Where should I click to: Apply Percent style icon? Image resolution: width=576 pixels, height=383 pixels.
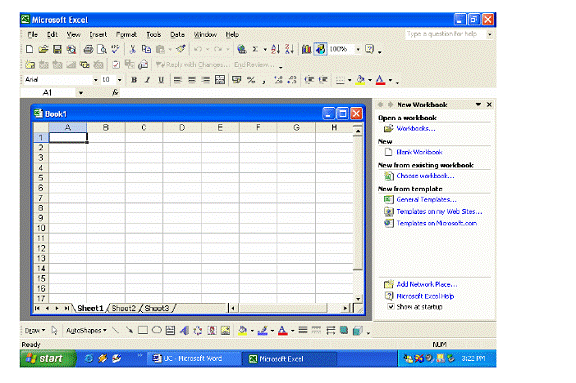251,80
